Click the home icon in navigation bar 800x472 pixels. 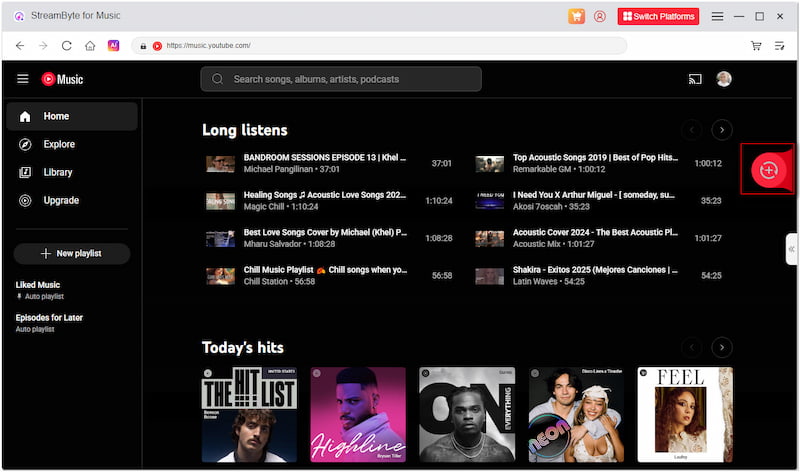point(90,46)
